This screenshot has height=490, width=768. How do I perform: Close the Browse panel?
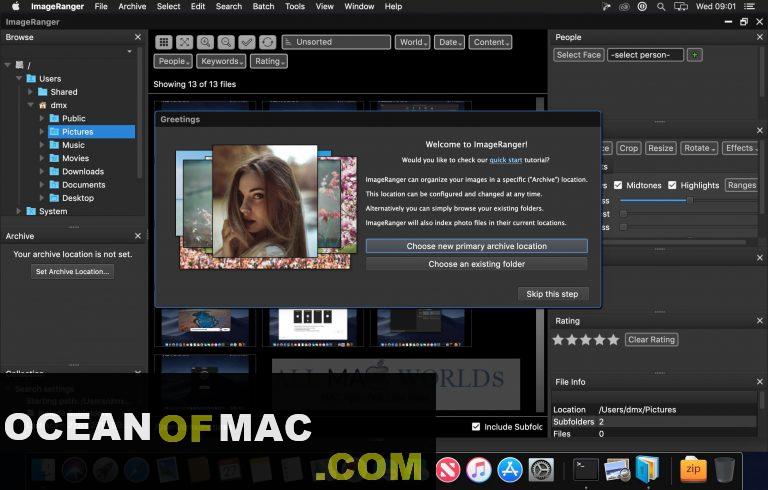[x=138, y=37]
